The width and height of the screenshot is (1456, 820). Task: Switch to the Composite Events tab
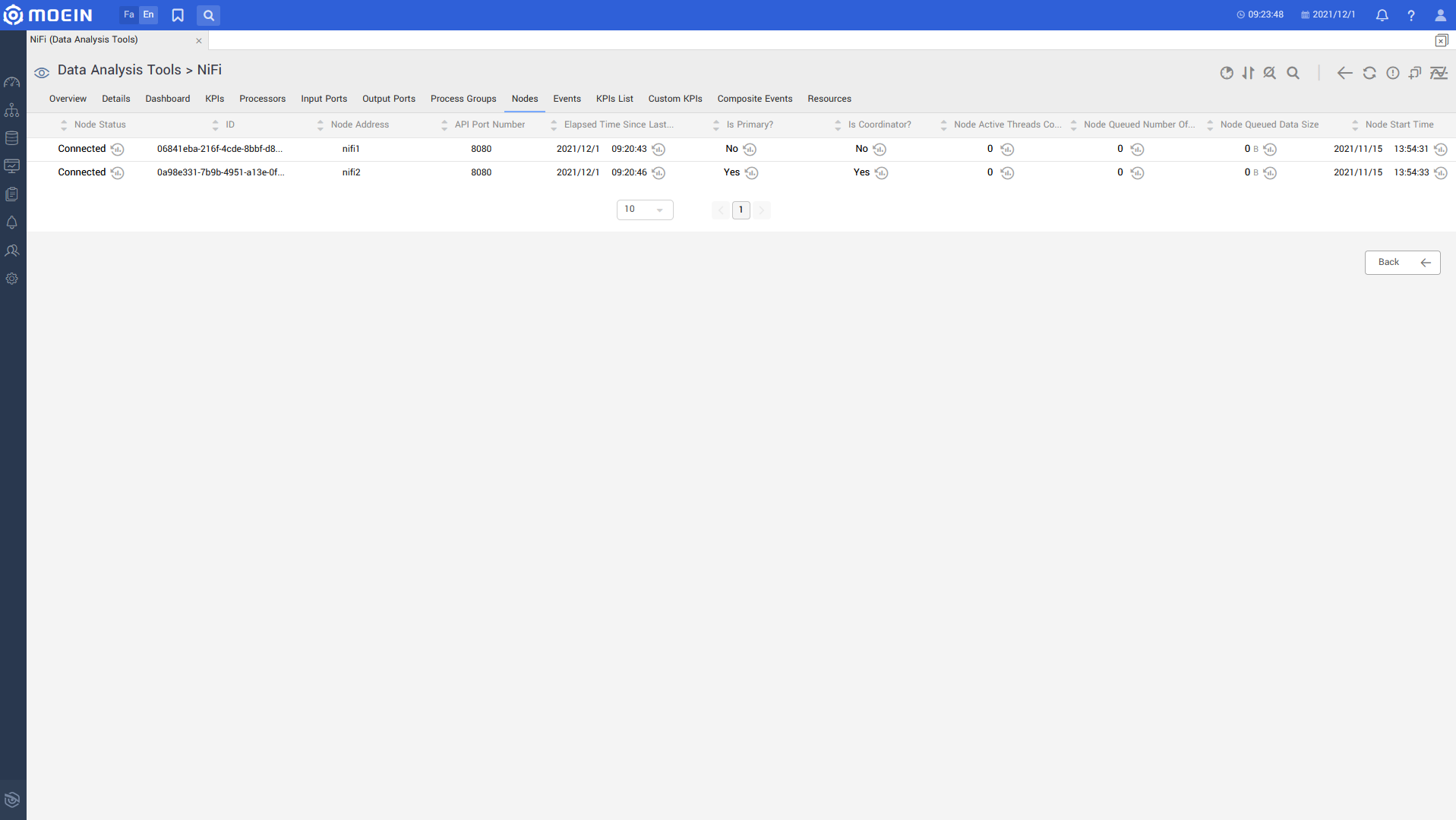754,99
